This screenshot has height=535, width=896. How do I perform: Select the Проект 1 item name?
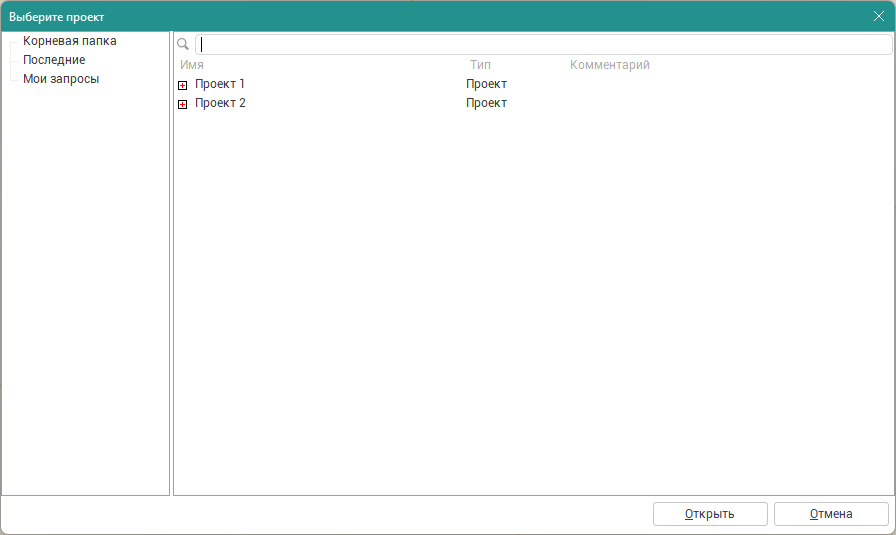click(220, 84)
